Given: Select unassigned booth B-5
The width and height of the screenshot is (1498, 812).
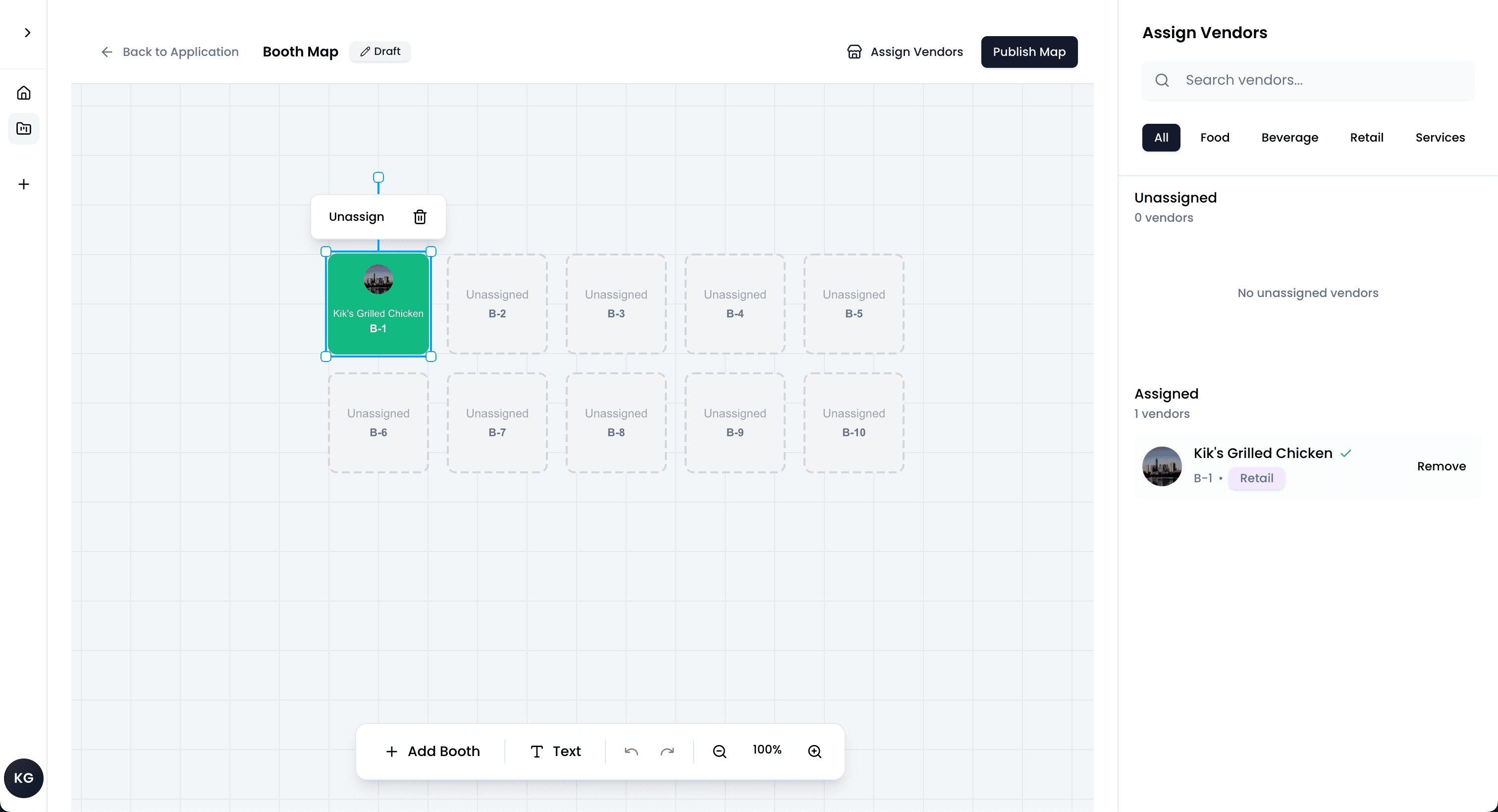Looking at the screenshot, I should click(854, 304).
